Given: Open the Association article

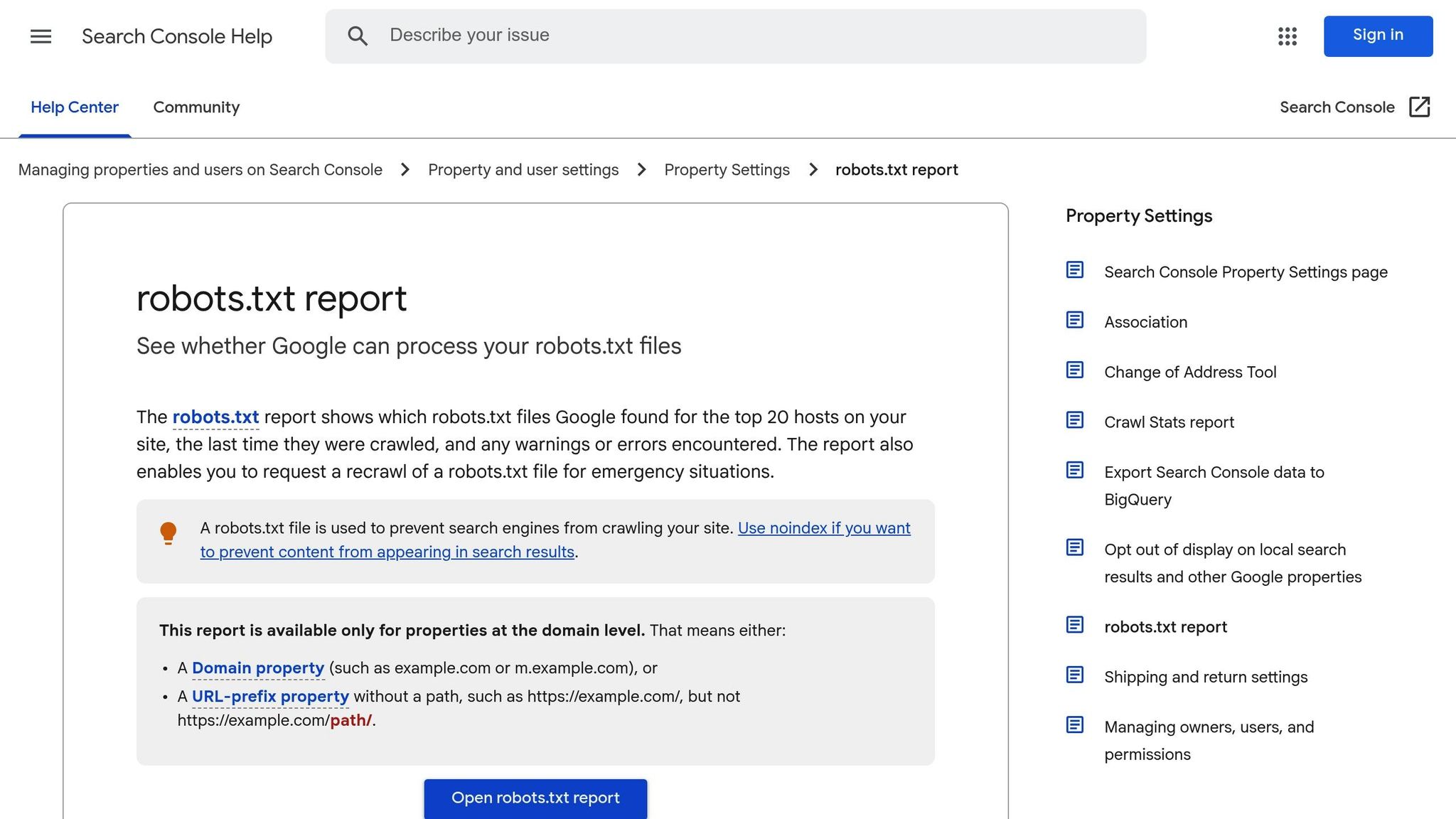Looking at the screenshot, I should (x=1145, y=322).
